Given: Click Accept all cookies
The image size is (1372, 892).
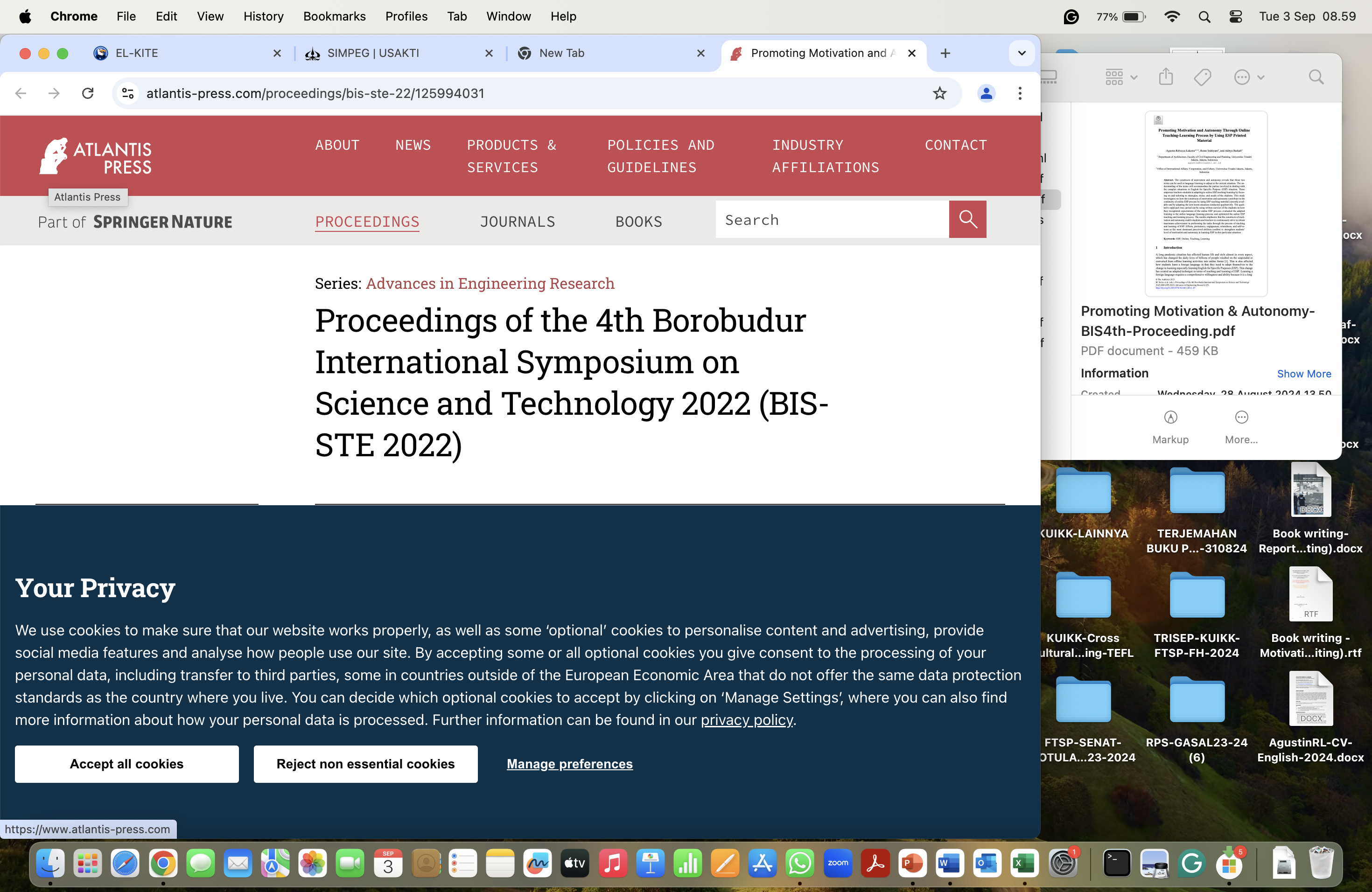Looking at the screenshot, I should 127,764.
